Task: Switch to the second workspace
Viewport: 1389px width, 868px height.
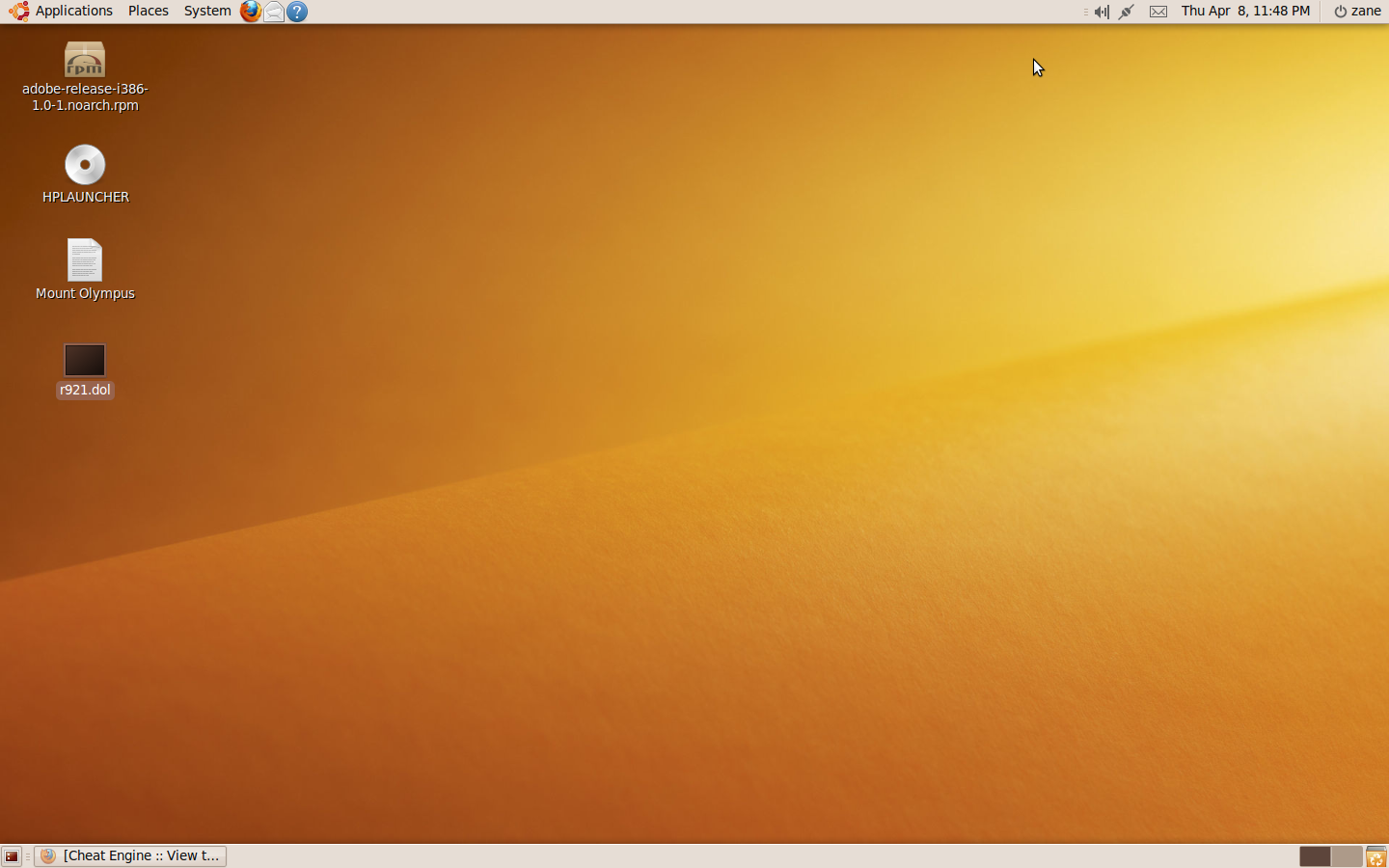Action: click(x=1345, y=855)
